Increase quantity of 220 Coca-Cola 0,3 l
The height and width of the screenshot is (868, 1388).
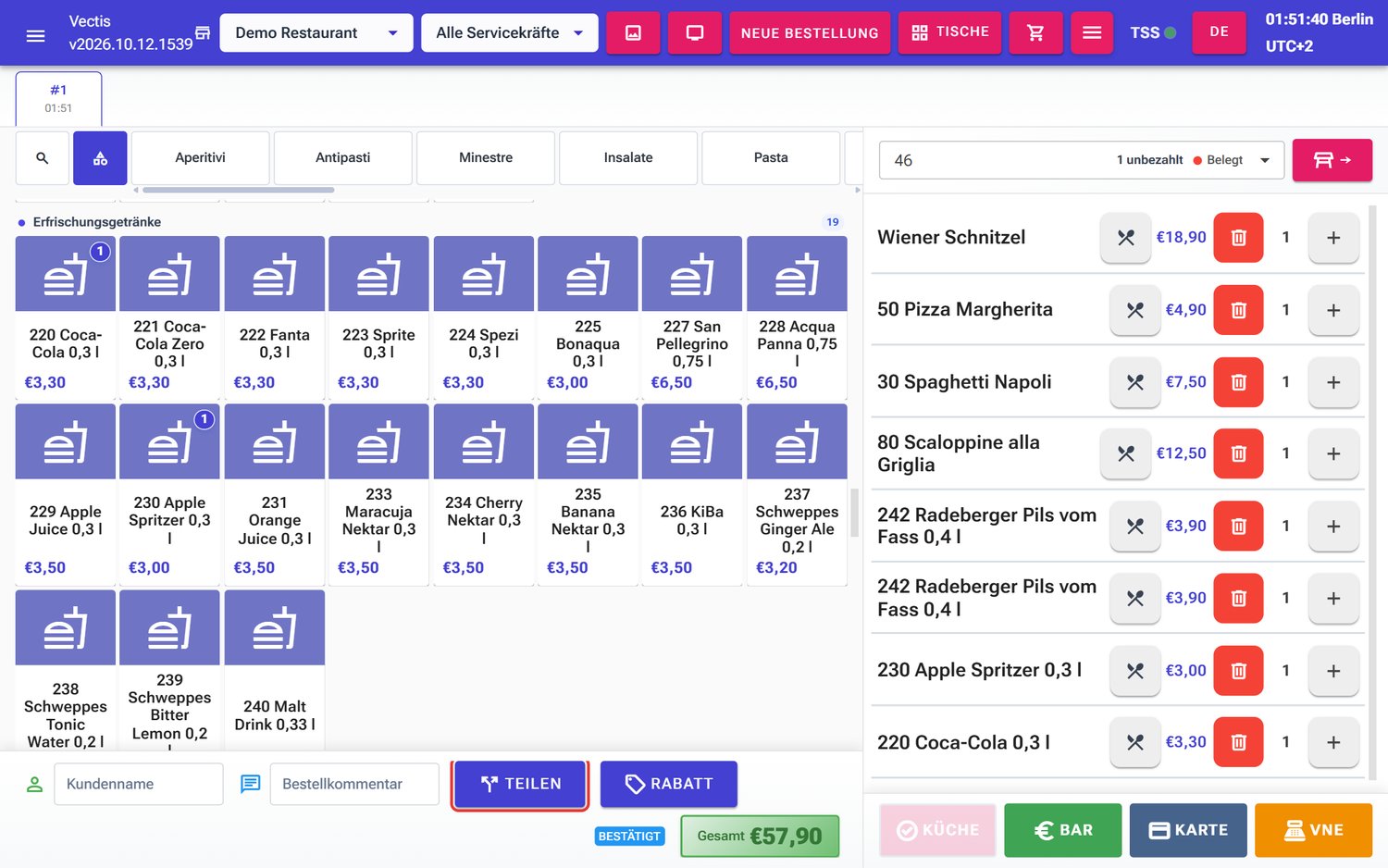tap(1333, 742)
